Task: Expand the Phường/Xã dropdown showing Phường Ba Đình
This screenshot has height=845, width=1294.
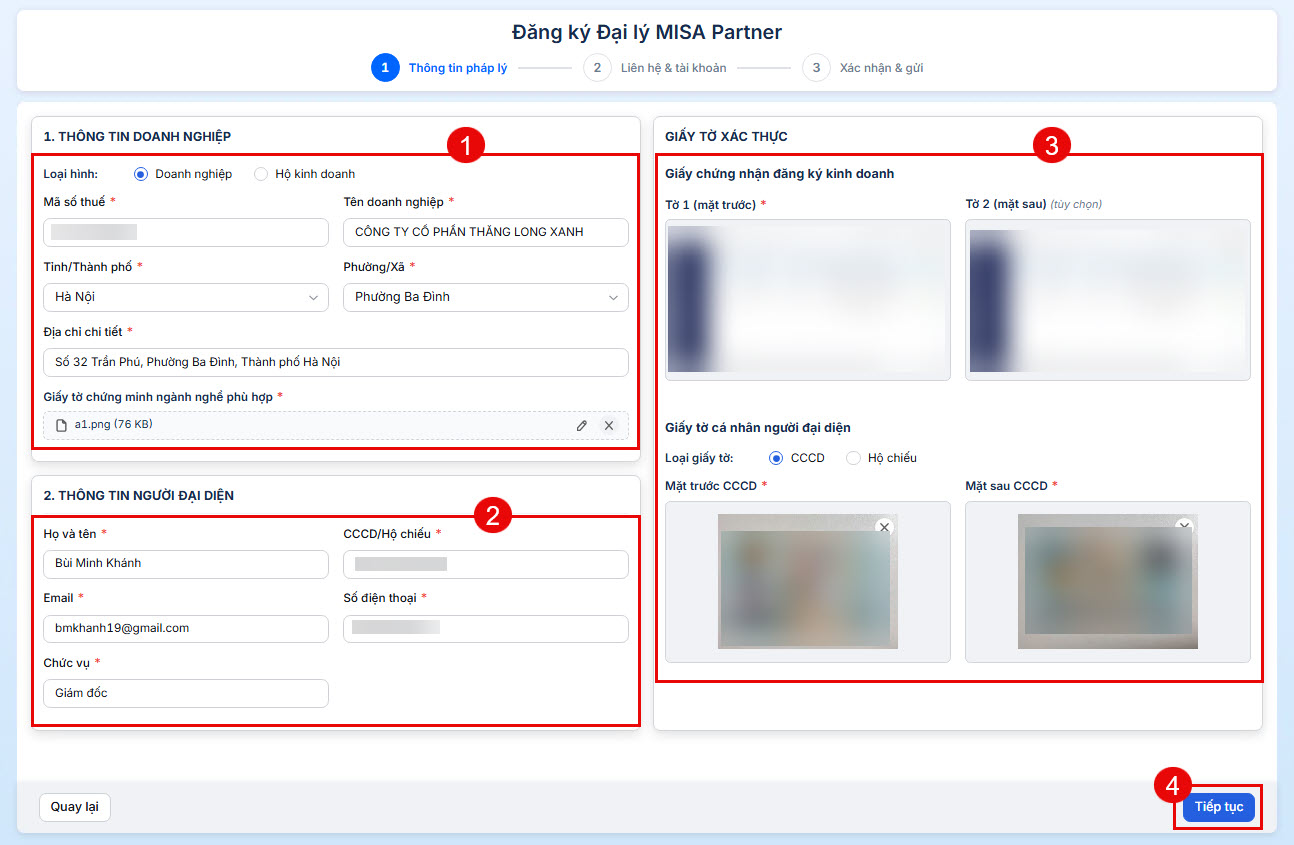Action: 486,297
